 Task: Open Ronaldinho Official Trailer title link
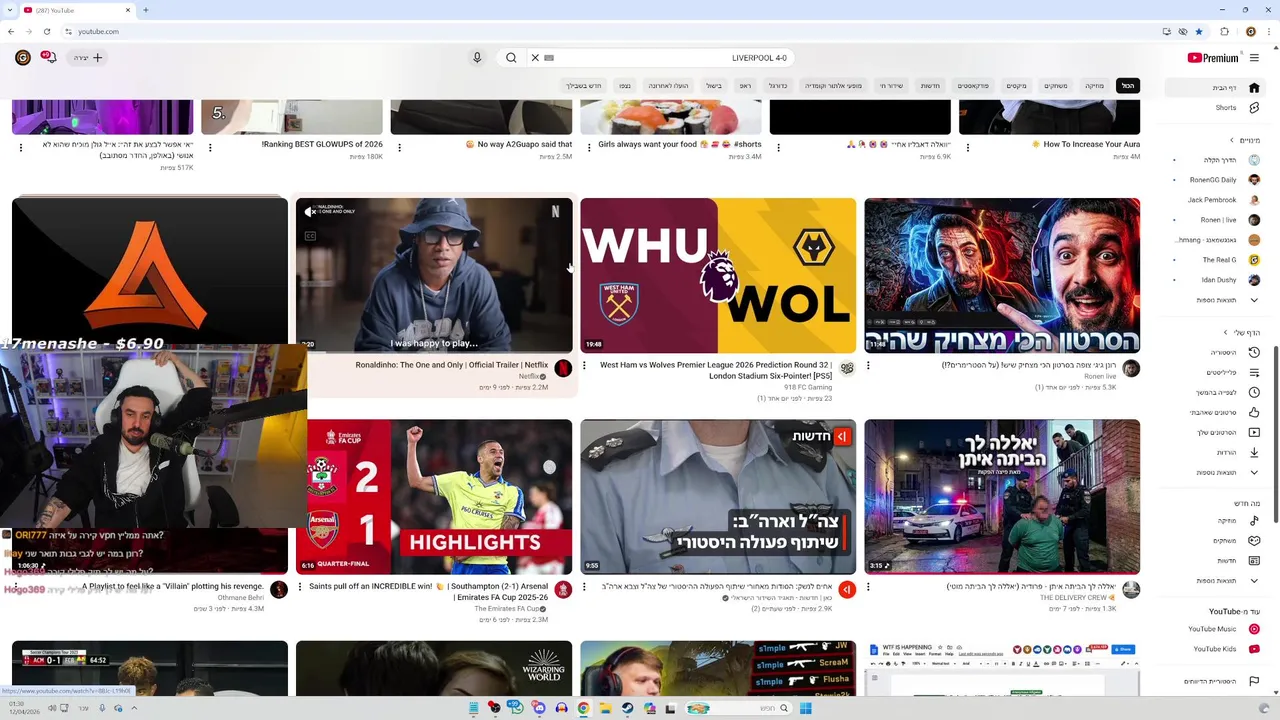point(451,365)
